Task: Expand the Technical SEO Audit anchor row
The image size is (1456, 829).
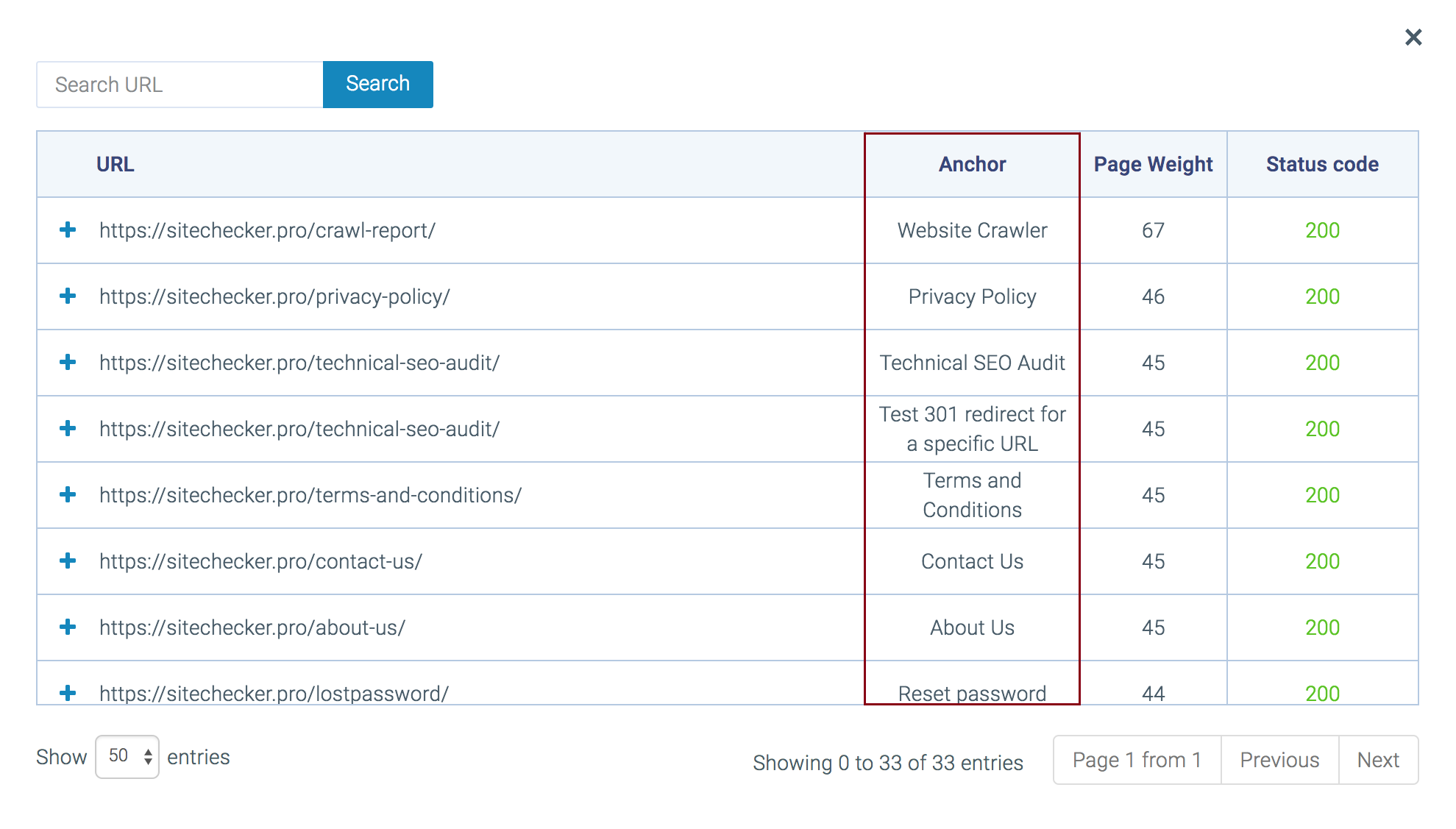Action: tap(68, 363)
